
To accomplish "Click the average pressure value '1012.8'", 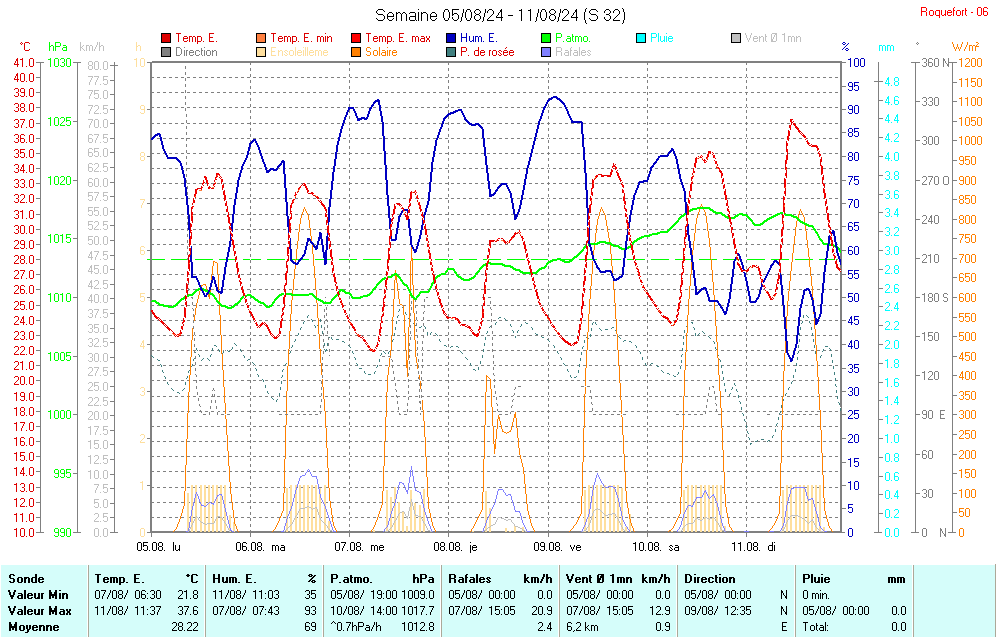I will (418, 627).
